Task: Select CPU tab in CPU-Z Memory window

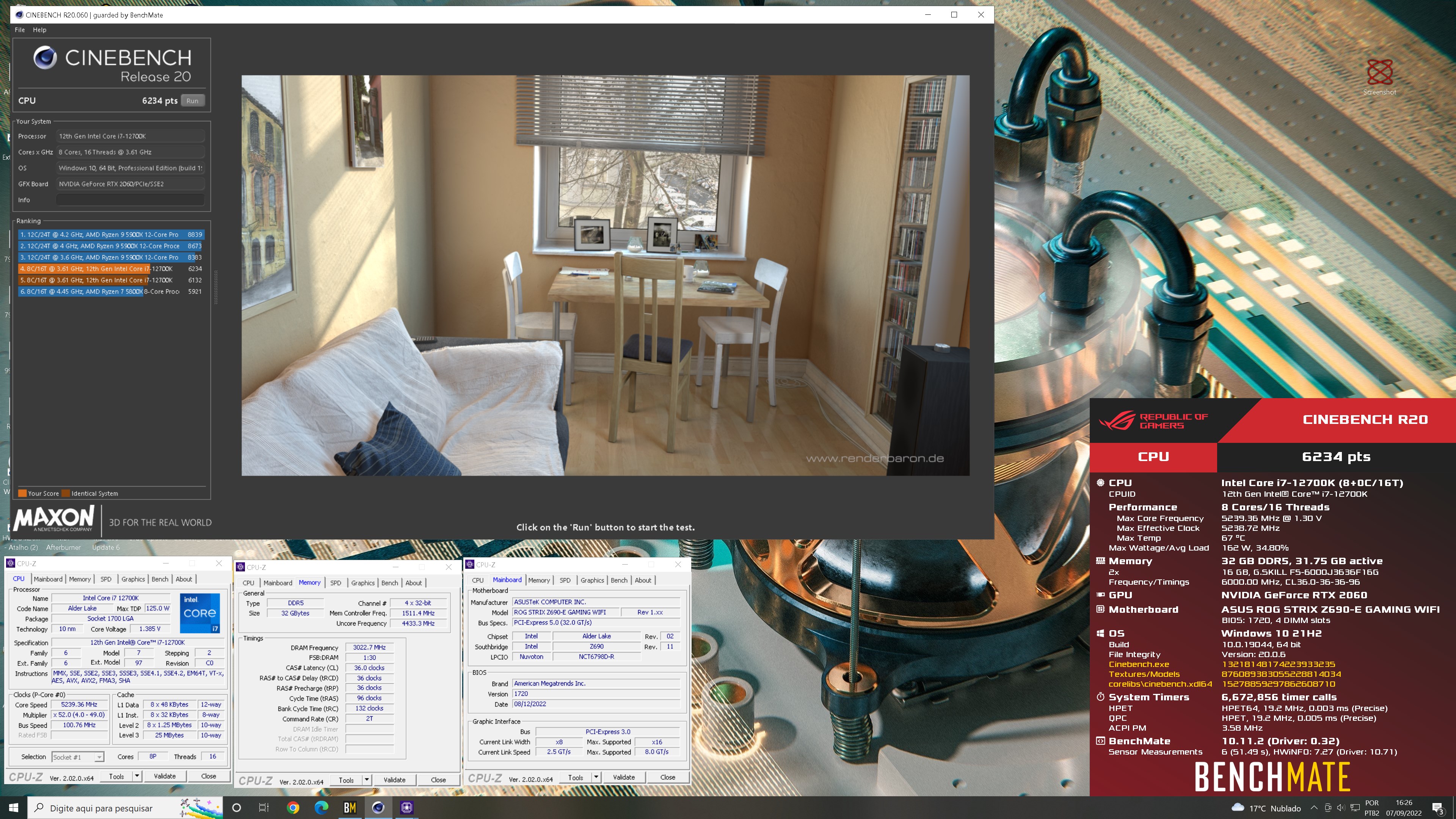Action: 248,583
